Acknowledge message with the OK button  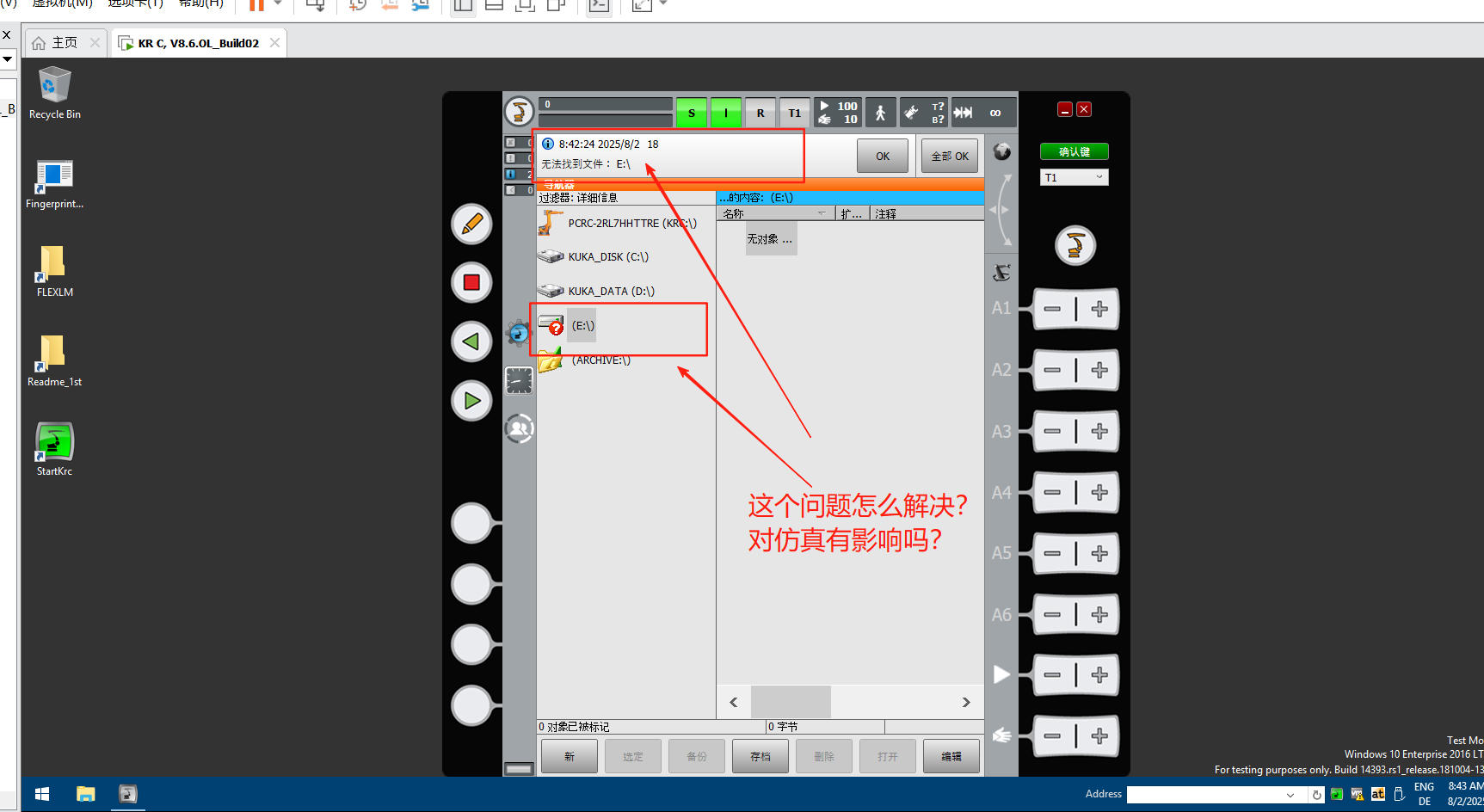coord(883,156)
